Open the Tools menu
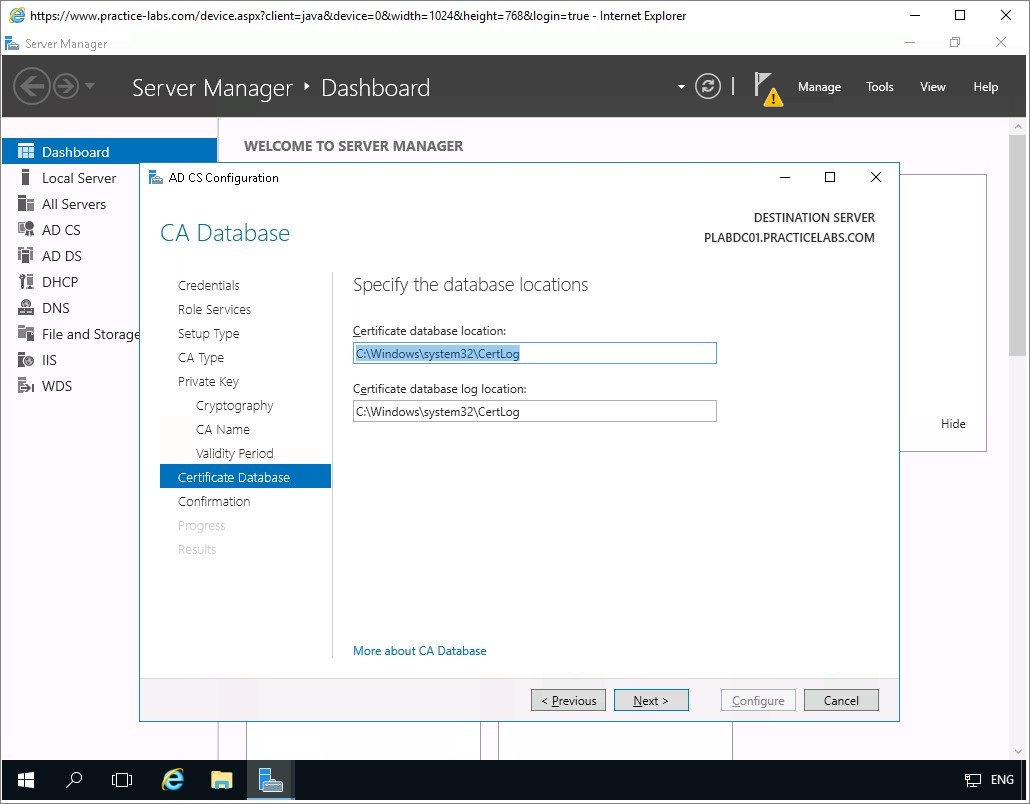This screenshot has height=804, width=1030. click(880, 87)
